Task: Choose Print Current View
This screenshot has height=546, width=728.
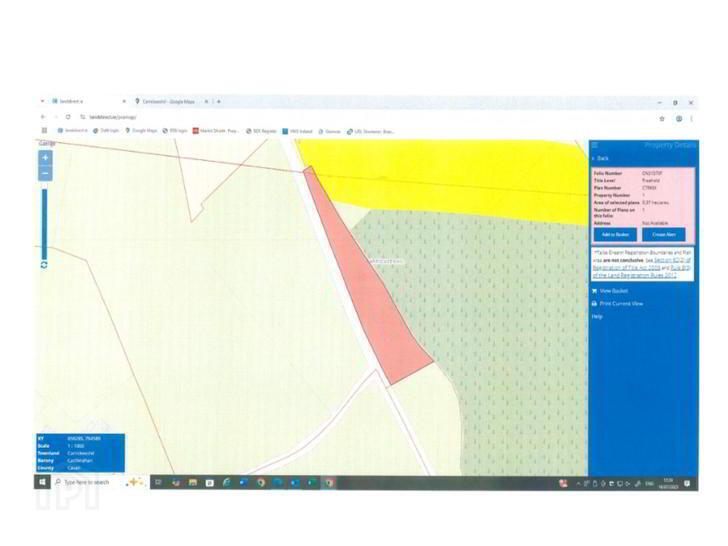Action: point(621,304)
